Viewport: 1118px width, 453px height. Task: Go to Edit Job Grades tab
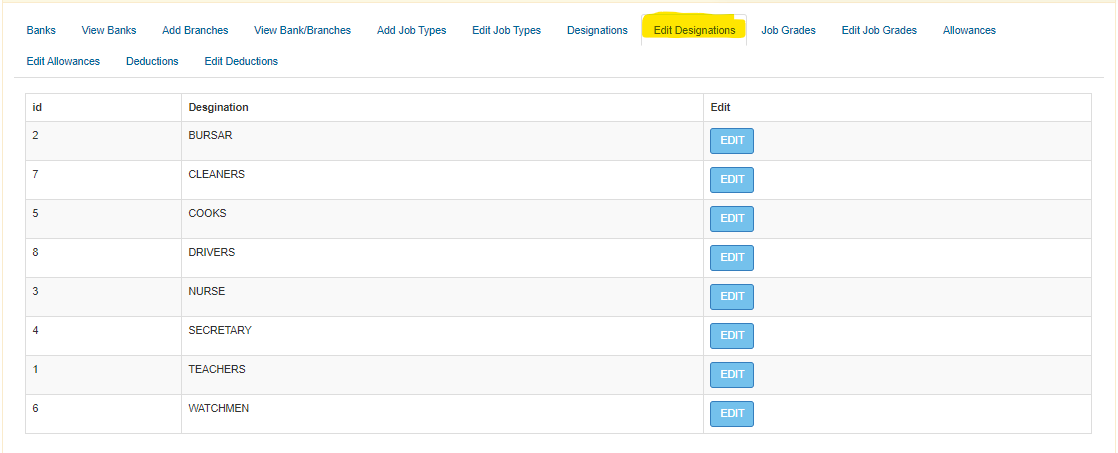point(879,30)
